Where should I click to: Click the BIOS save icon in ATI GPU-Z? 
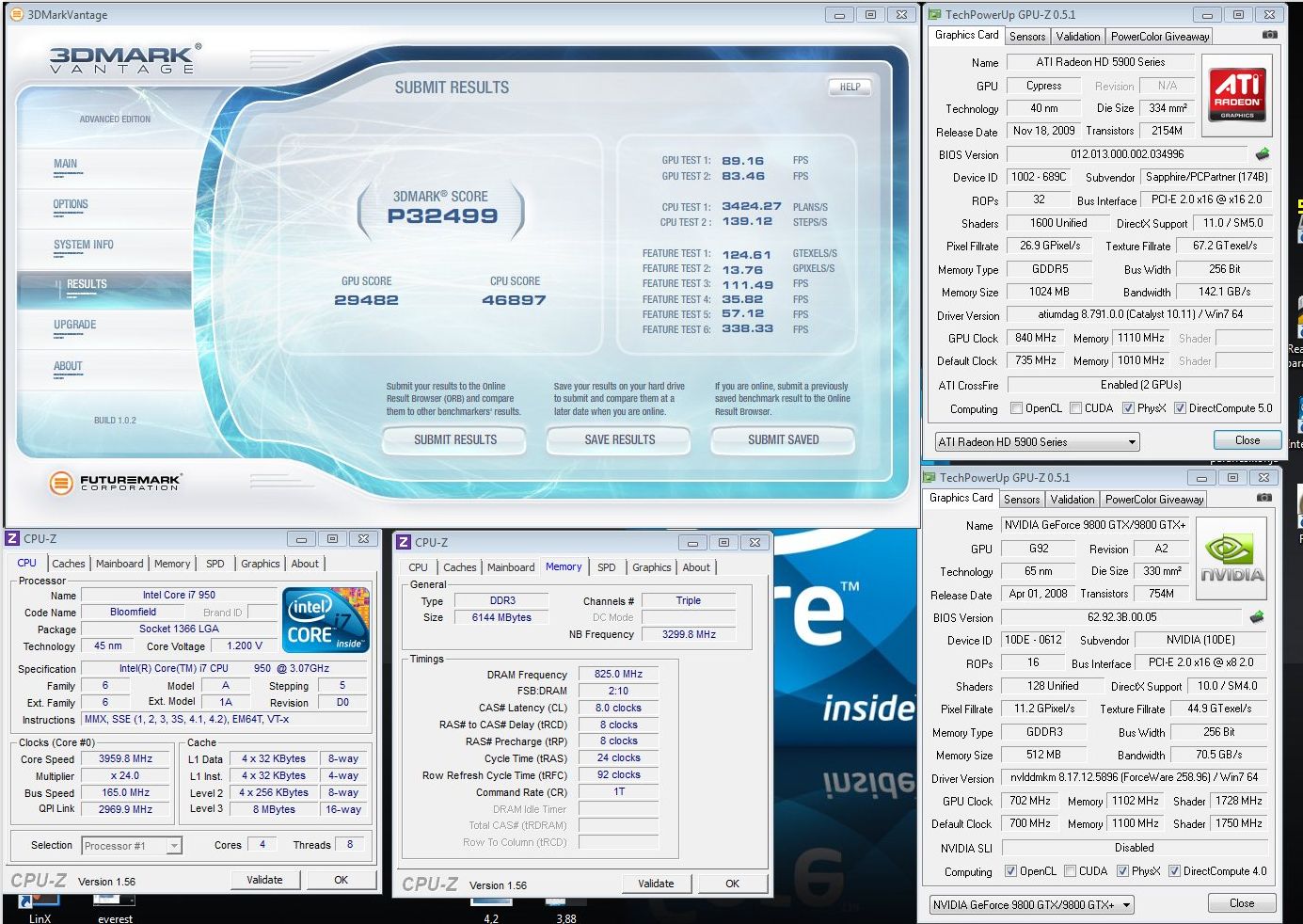[1263, 153]
